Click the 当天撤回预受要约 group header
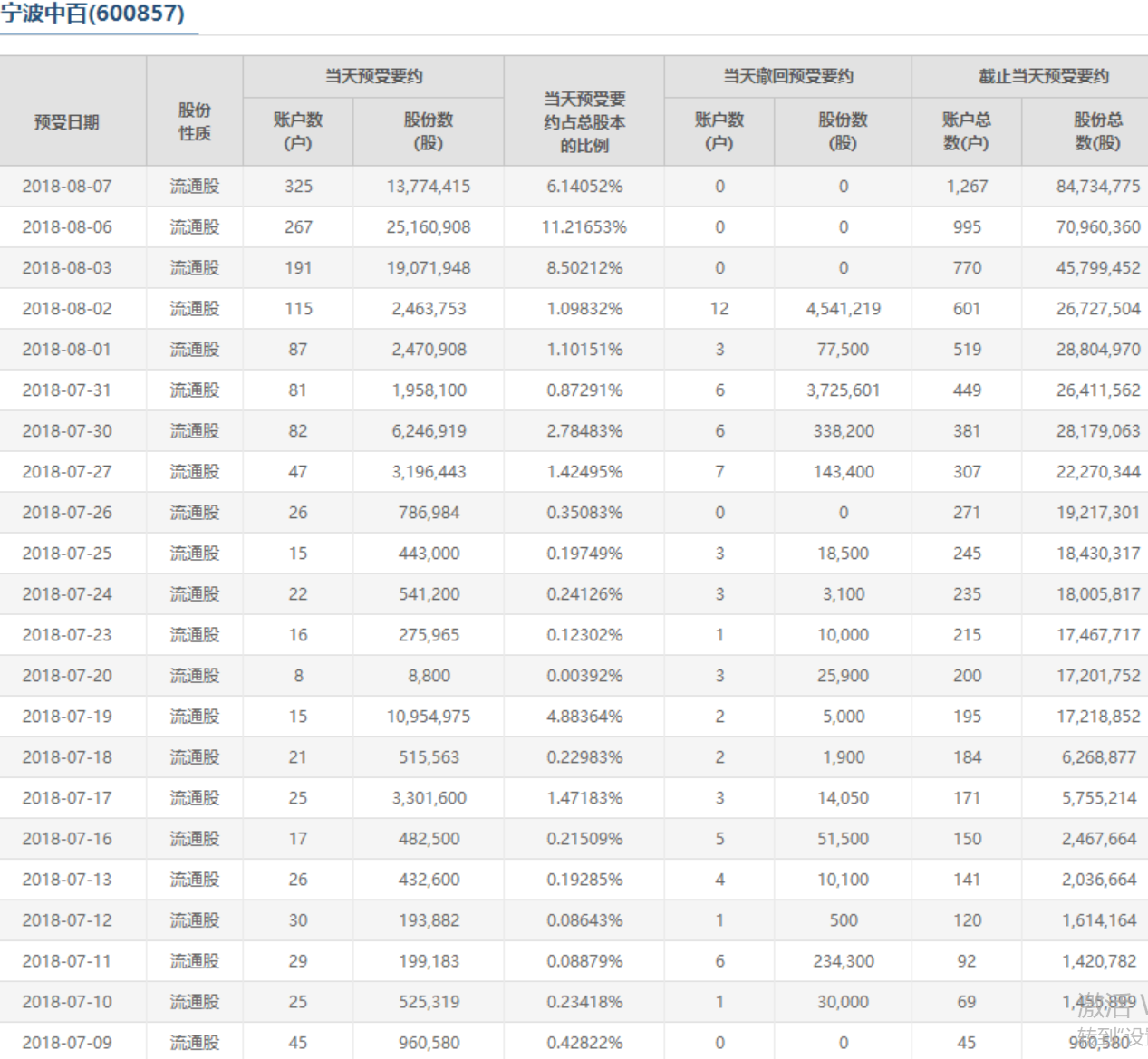Viewport: 1148px width, 1059px height. pos(787,77)
